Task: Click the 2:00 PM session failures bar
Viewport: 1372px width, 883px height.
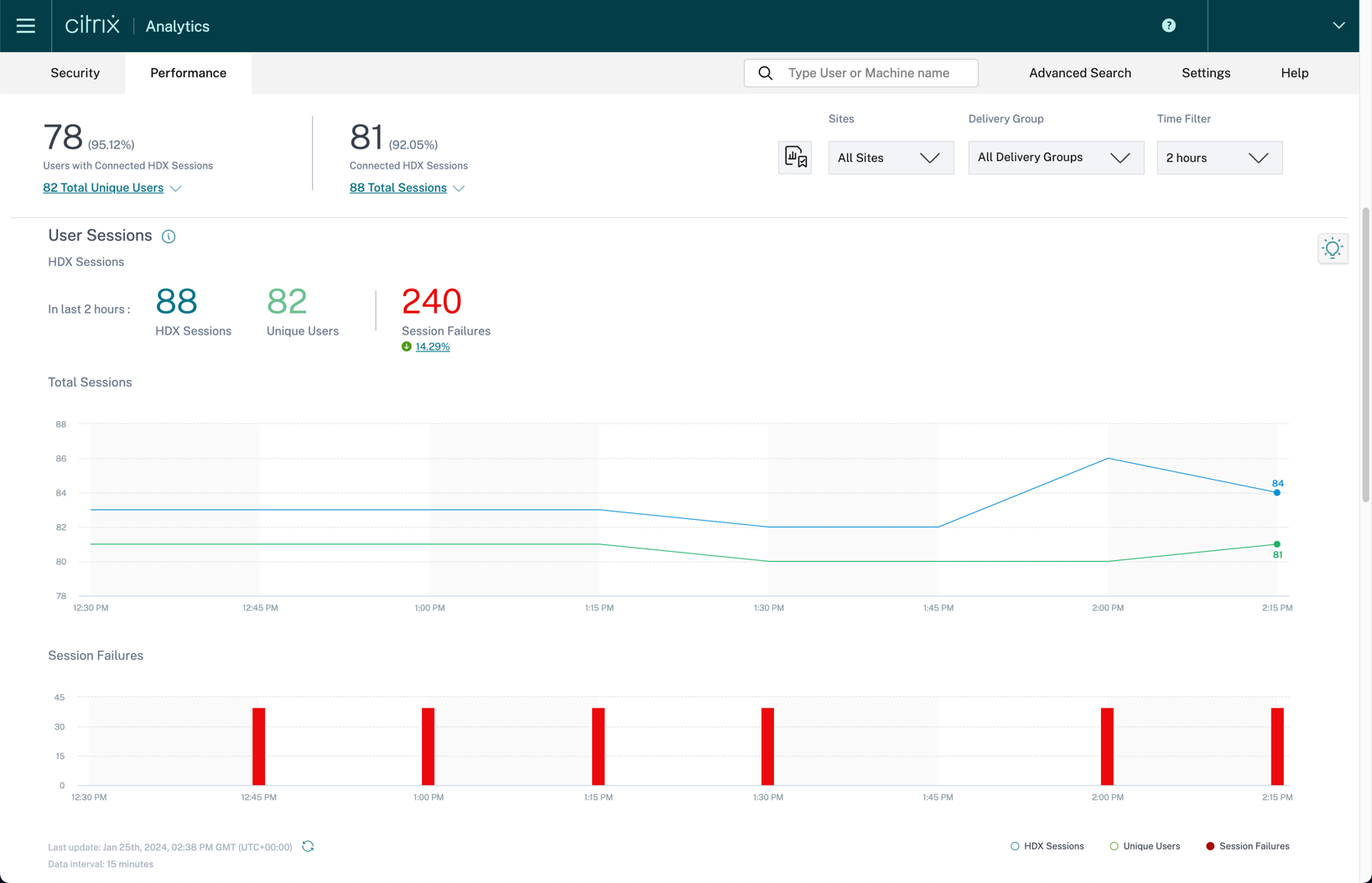Action: (x=1107, y=746)
